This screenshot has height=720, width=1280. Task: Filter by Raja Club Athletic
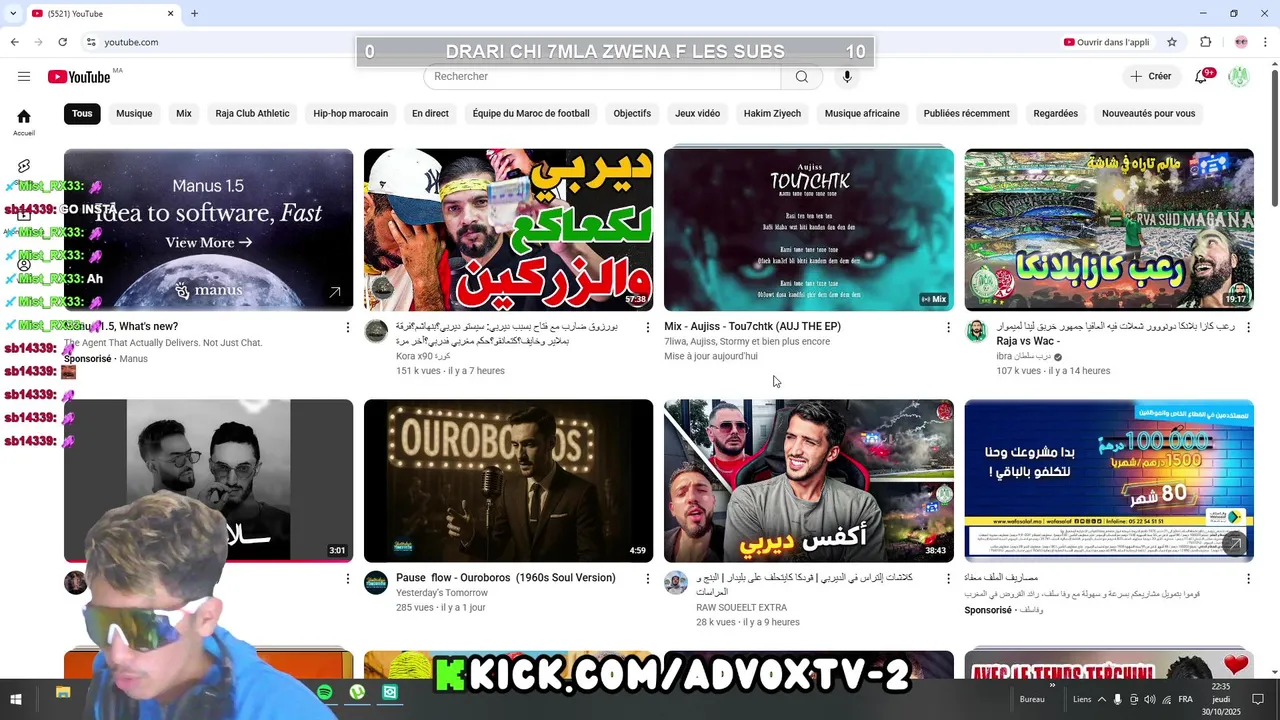point(252,113)
